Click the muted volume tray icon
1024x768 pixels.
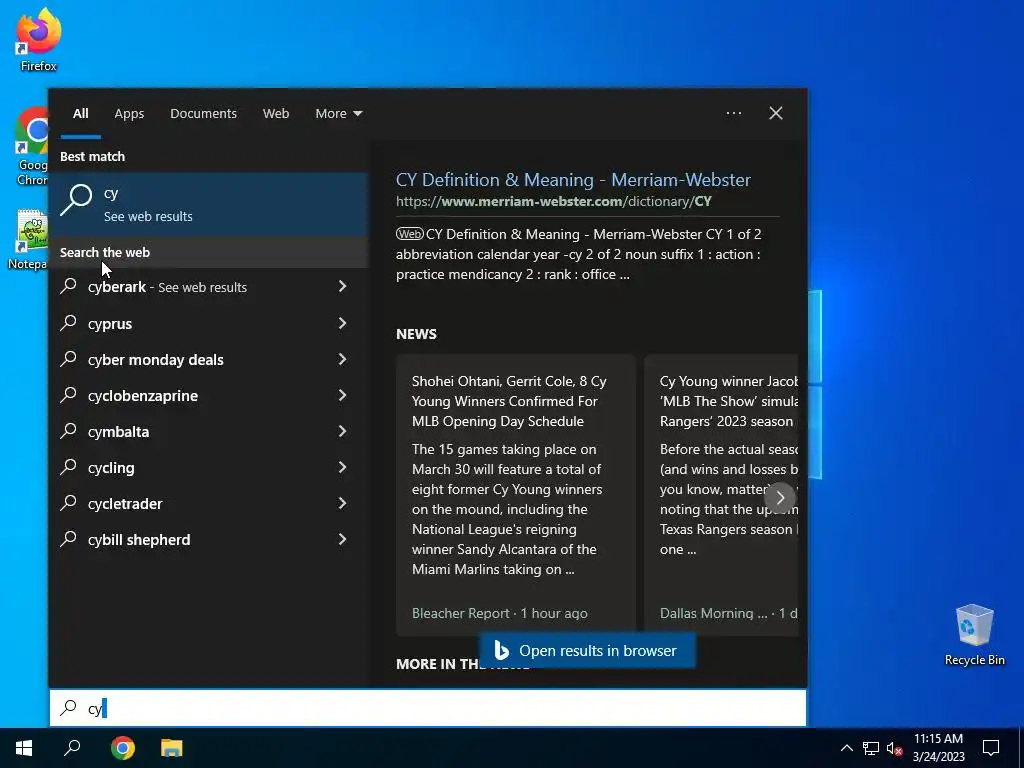coord(895,748)
